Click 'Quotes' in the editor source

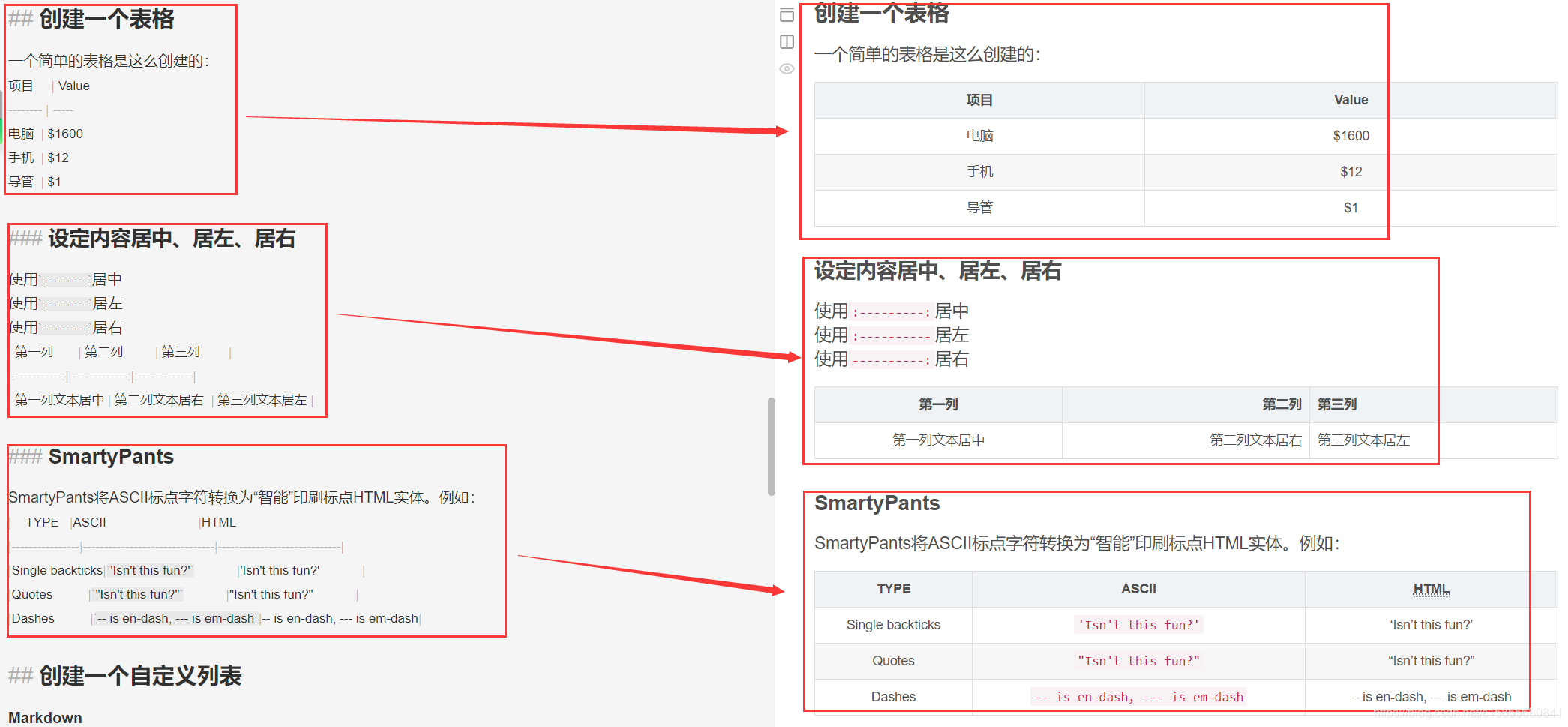[x=32, y=595]
